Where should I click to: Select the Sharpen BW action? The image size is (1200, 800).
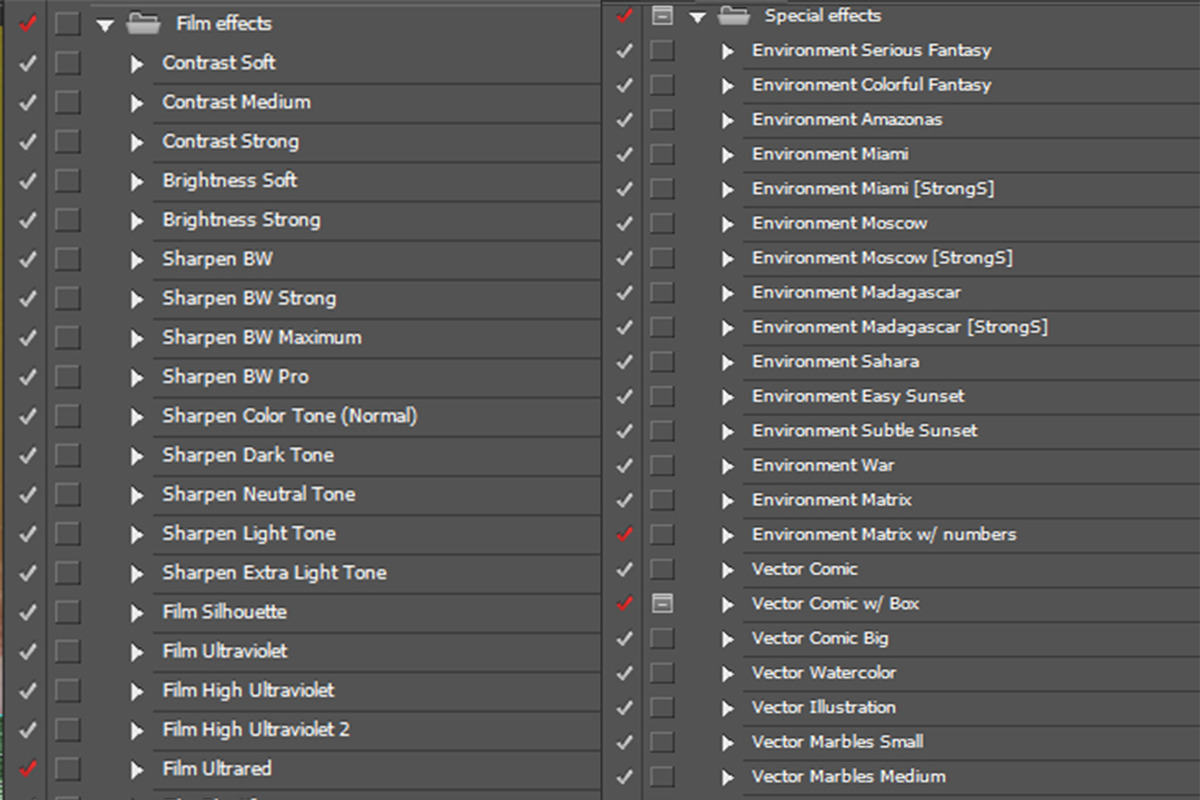click(217, 259)
